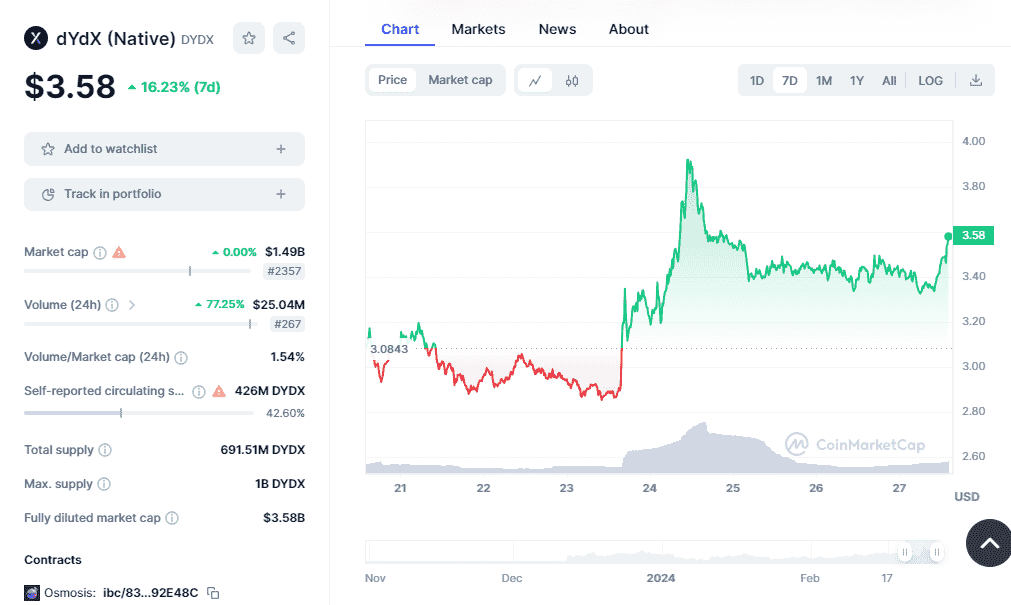Click the scroll-to-top arrow button

[x=990, y=543]
